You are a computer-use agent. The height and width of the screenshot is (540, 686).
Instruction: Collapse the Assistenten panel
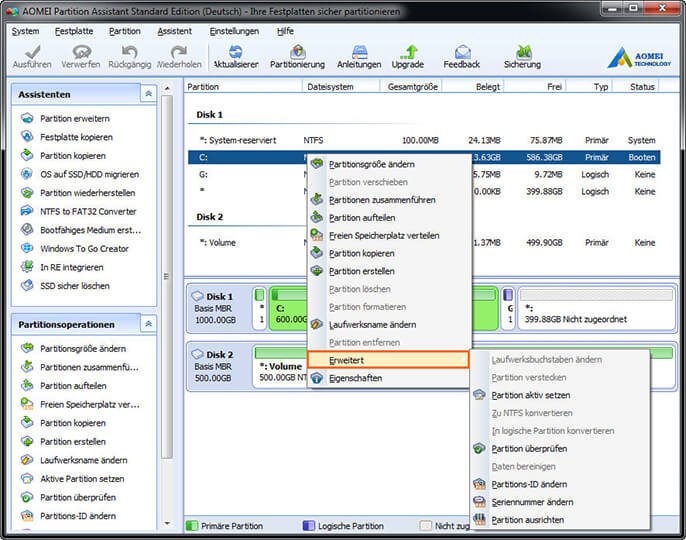148,93
